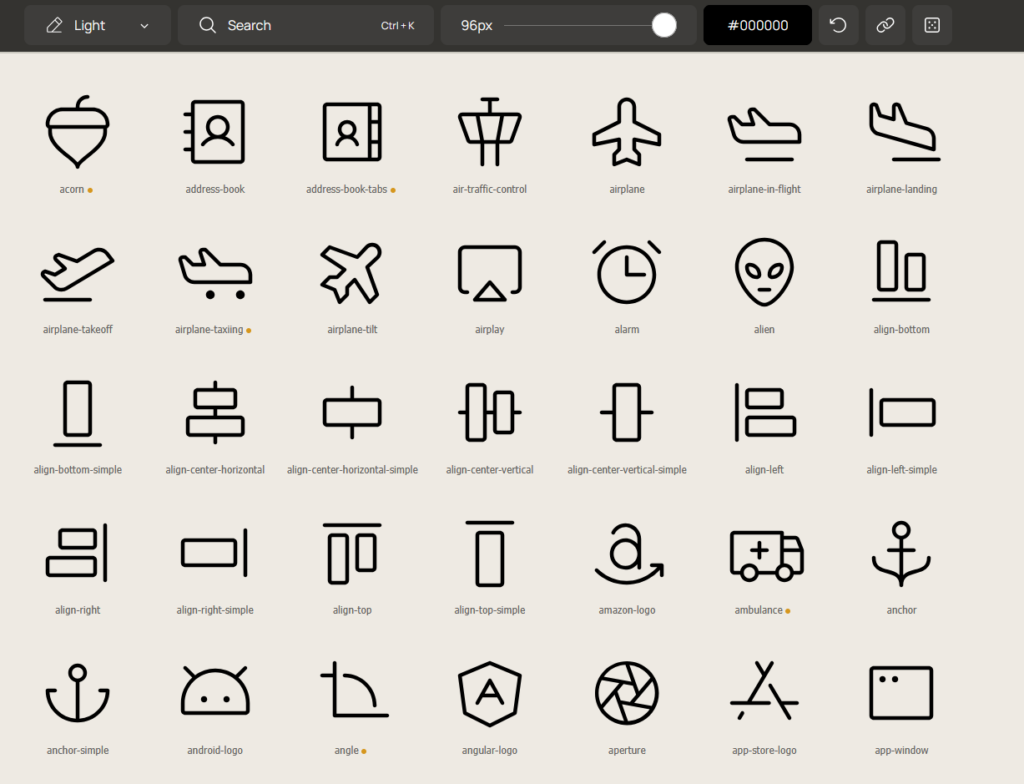The image size is (1024, 784).
Task: Choose the address-book icon
Action: [x=215, y=132]
